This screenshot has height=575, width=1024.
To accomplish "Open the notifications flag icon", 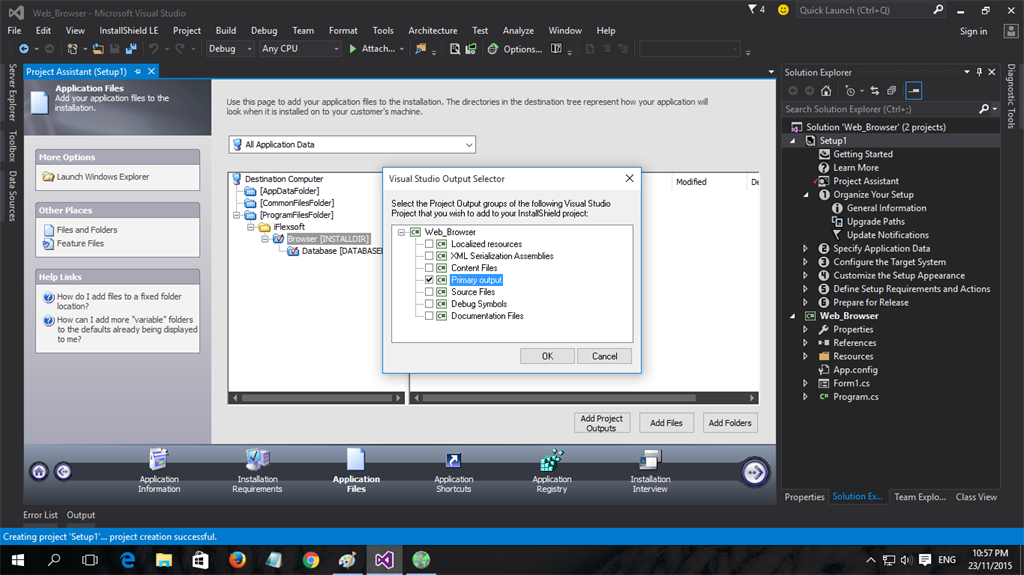I will click(x=752, y=10).
